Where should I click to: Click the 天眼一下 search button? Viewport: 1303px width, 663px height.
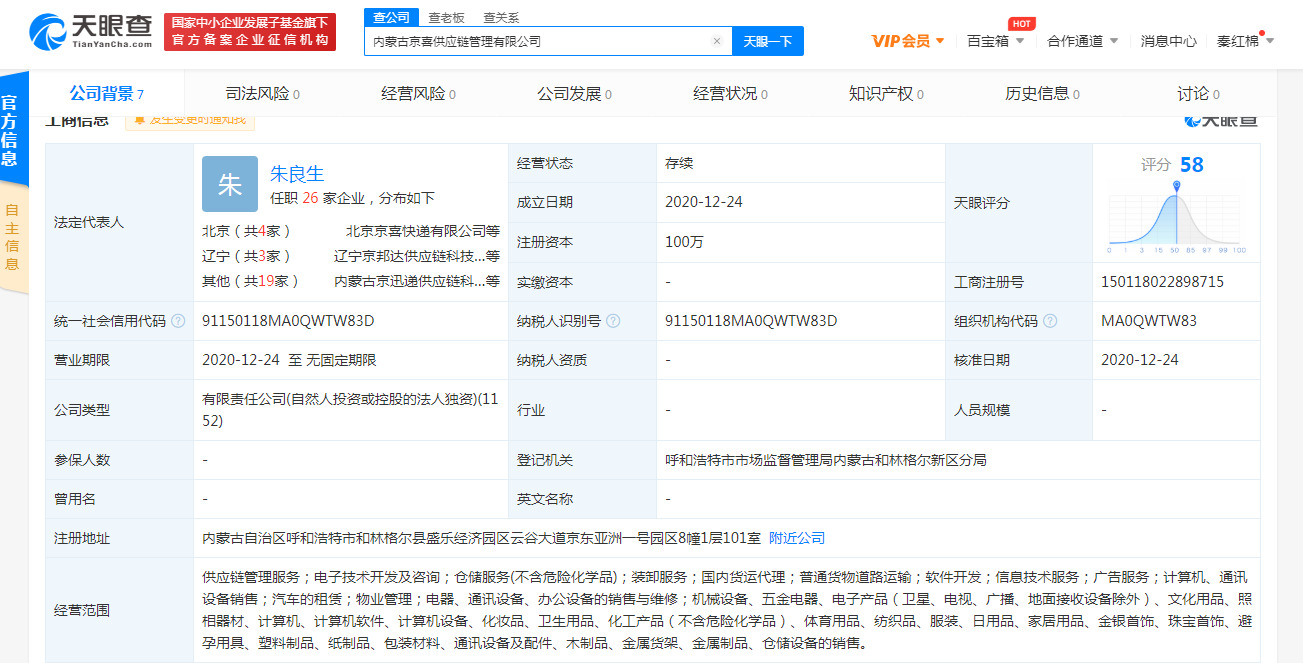[x=768, y=41]
